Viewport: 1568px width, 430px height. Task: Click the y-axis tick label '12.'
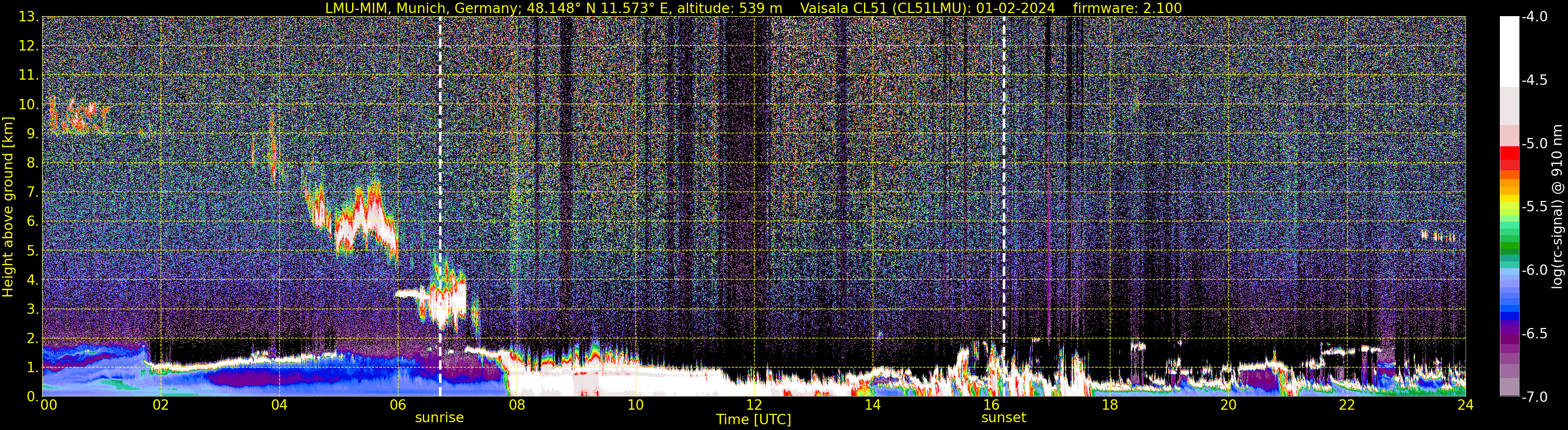coord(29,46)
